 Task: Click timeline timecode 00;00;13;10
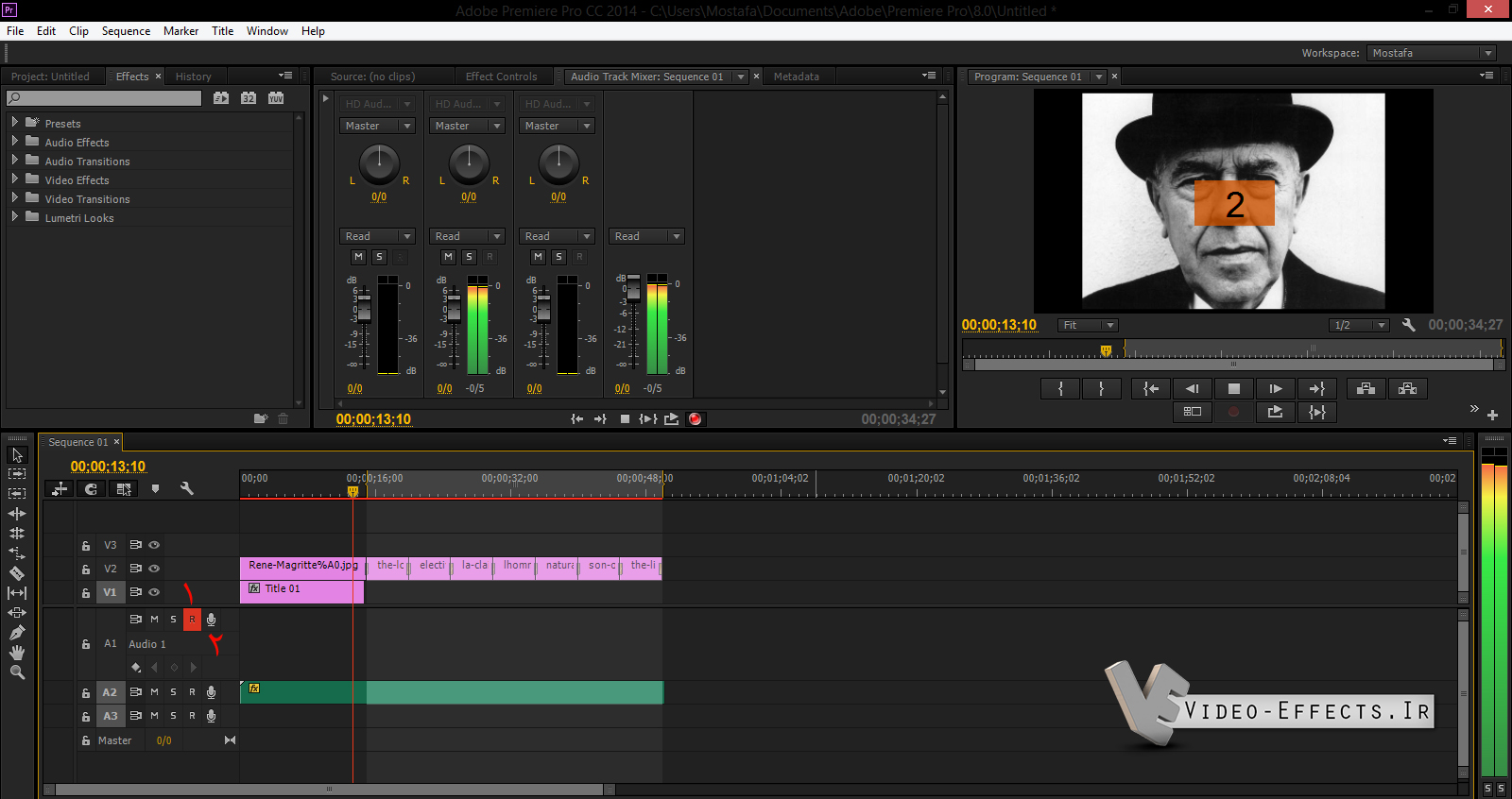click(x=108, y=467)
